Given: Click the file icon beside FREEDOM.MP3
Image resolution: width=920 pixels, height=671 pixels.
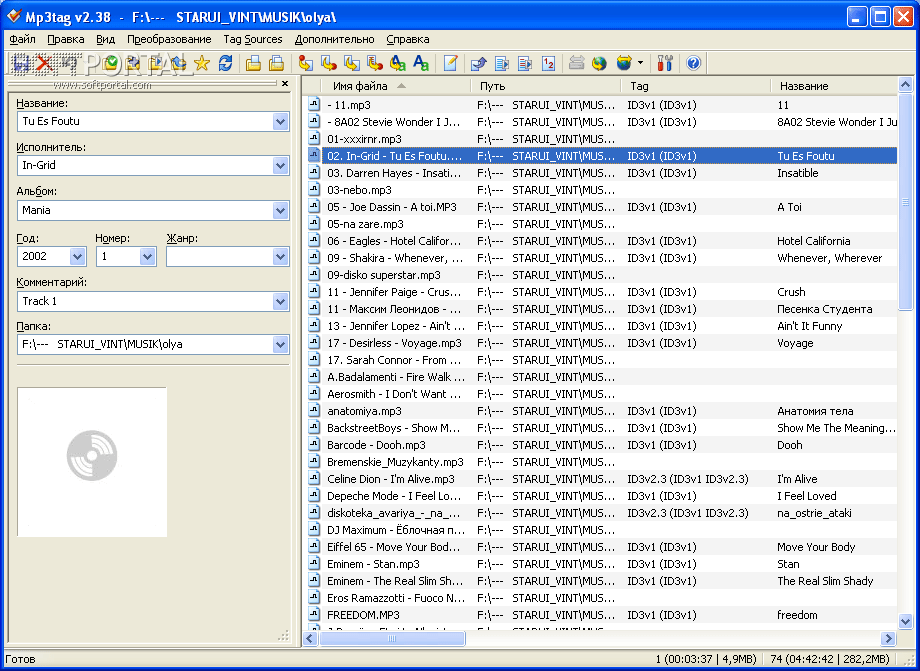Looking at the screenshot, I should (x=314, y=615).
